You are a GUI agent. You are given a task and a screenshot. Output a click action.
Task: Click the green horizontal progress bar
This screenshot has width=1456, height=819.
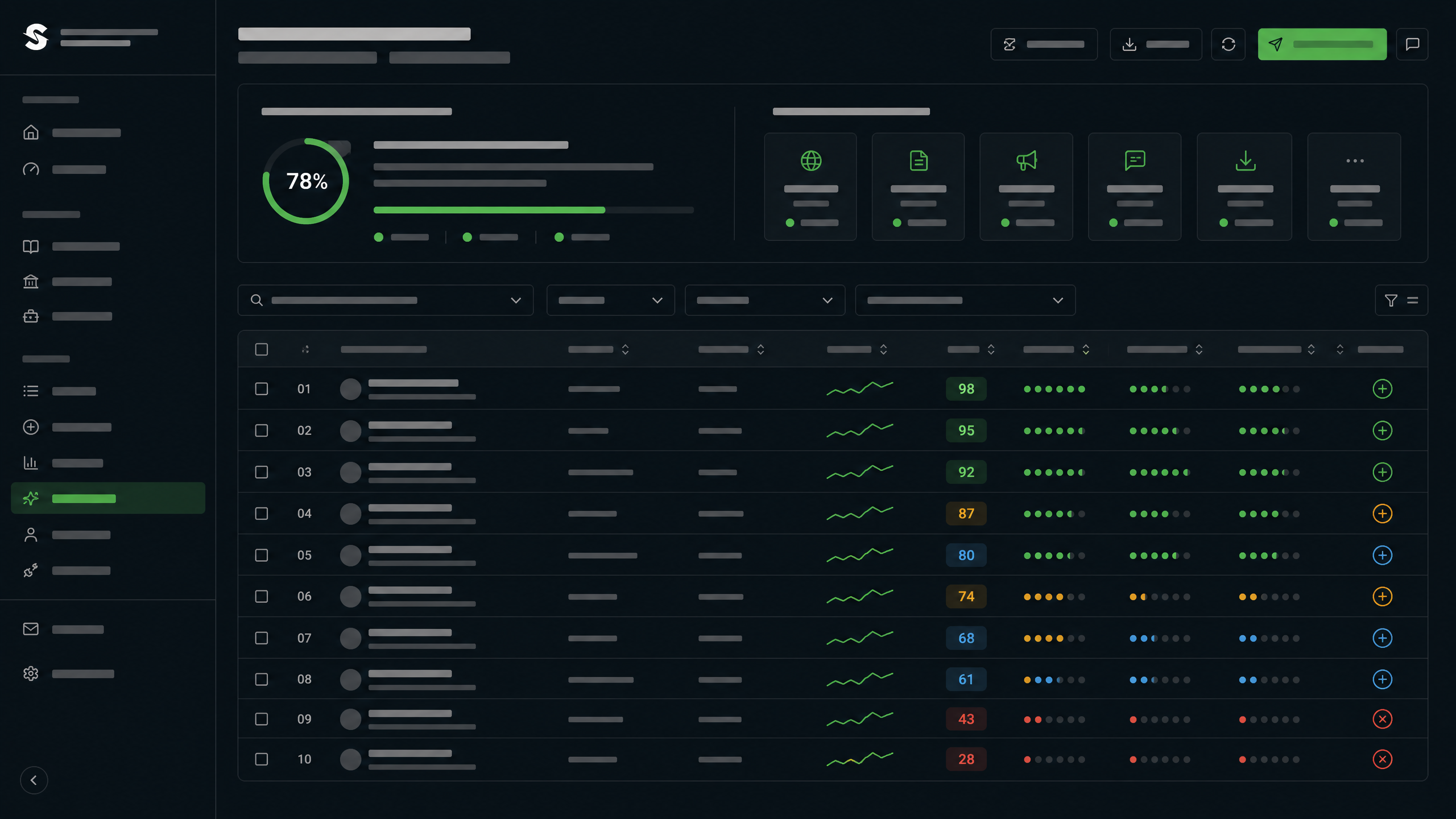point(533,210)
